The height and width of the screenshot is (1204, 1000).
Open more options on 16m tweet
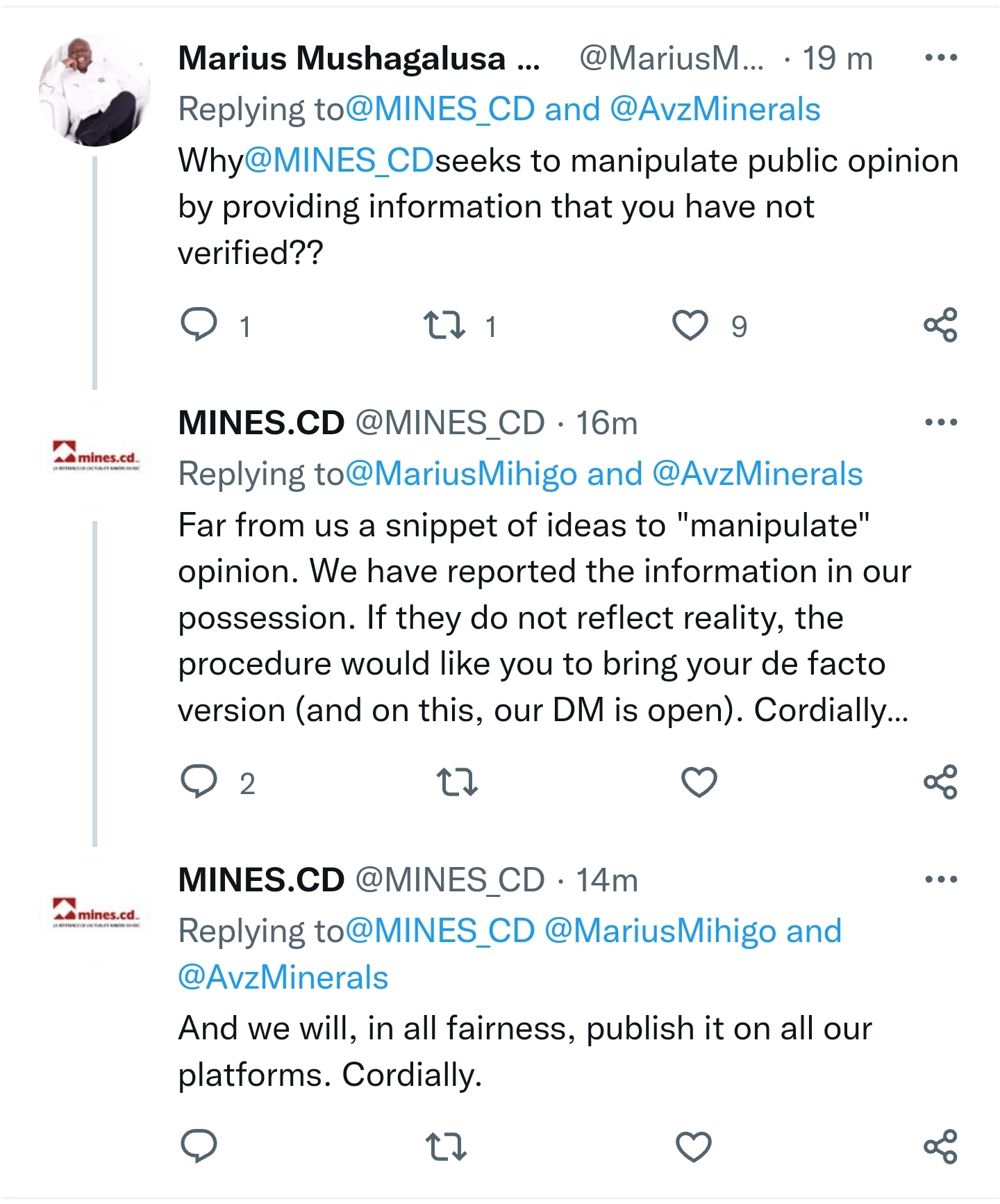[x=941, y=422]
